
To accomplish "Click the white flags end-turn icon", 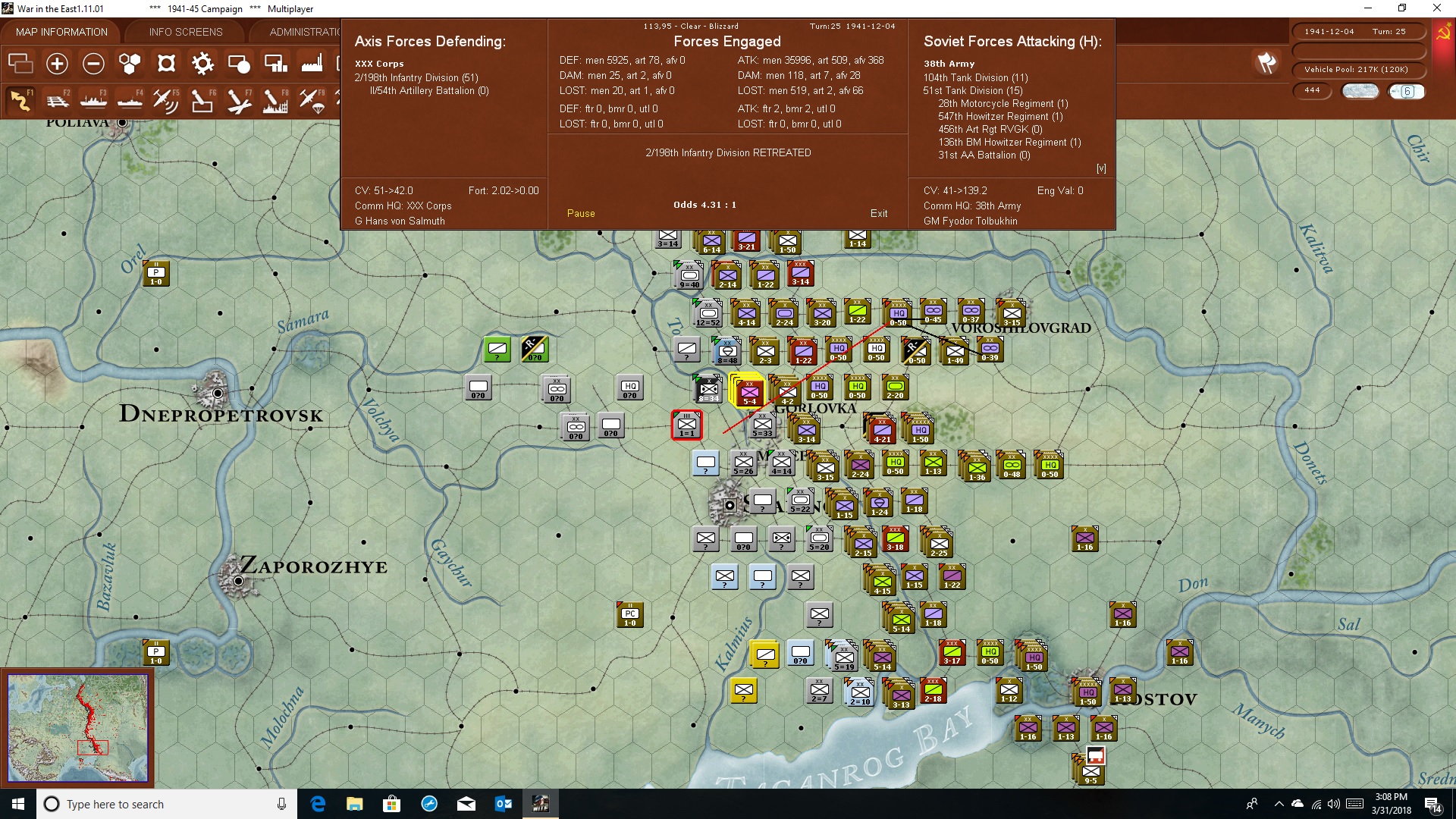I will pos(1266,63).
